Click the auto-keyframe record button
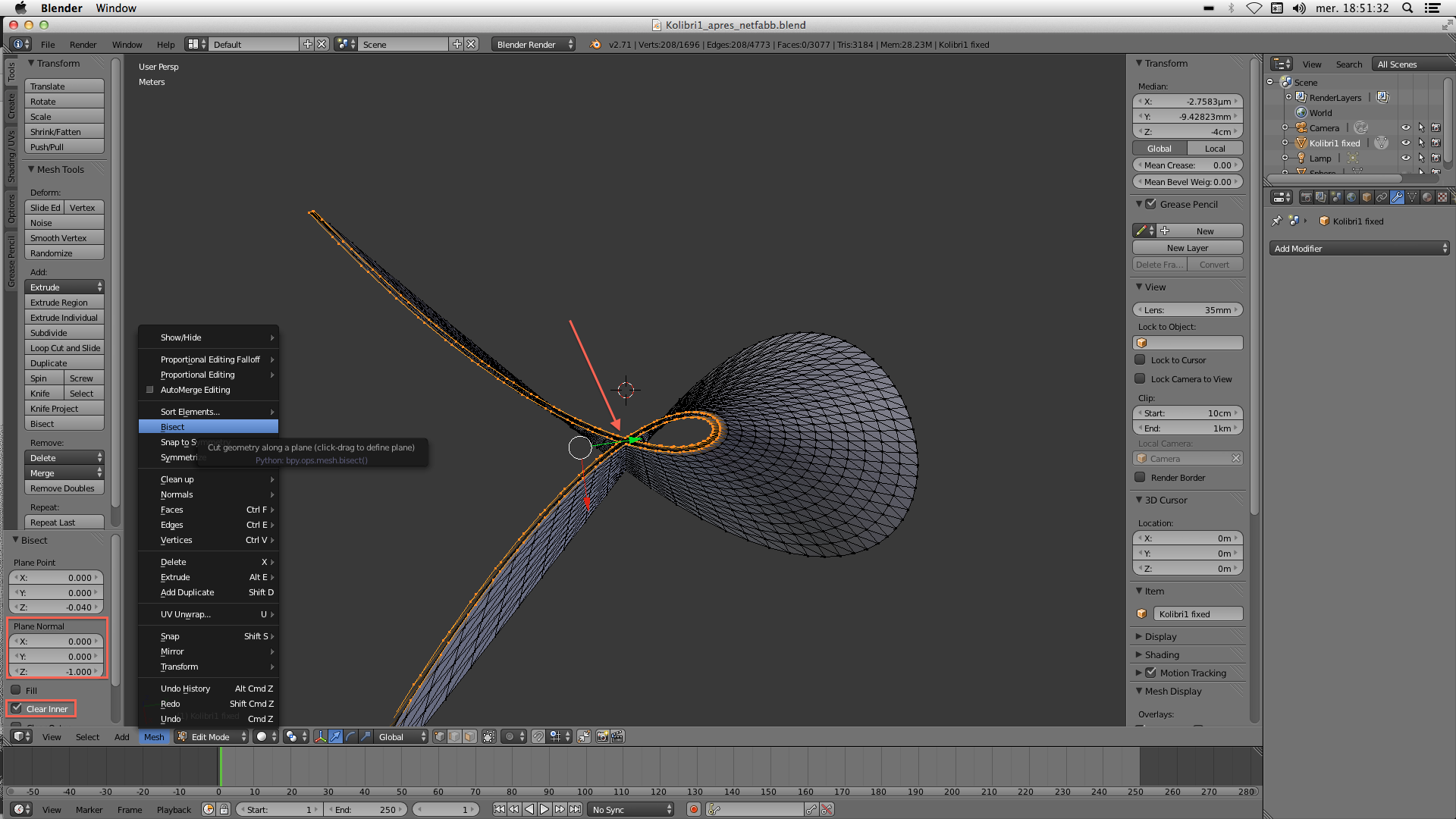The height and width of the screenshot is (819, 1456). tap(693, 809)
